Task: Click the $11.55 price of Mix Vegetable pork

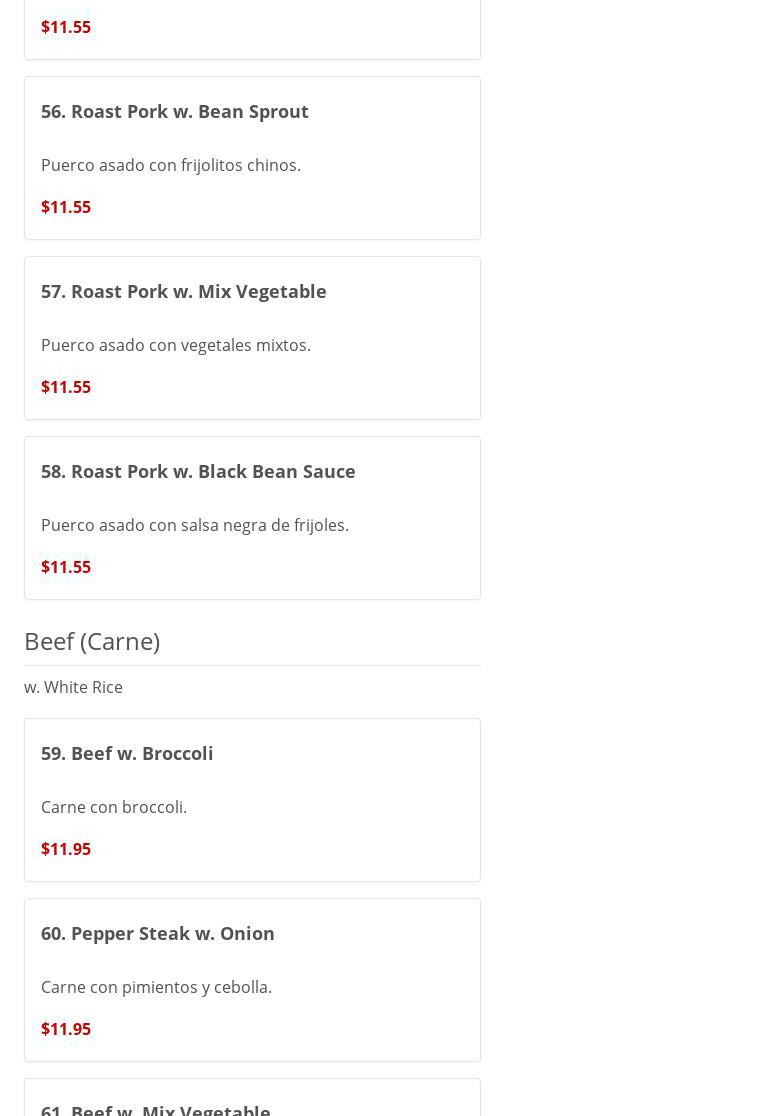Action: tap(66, 387)
